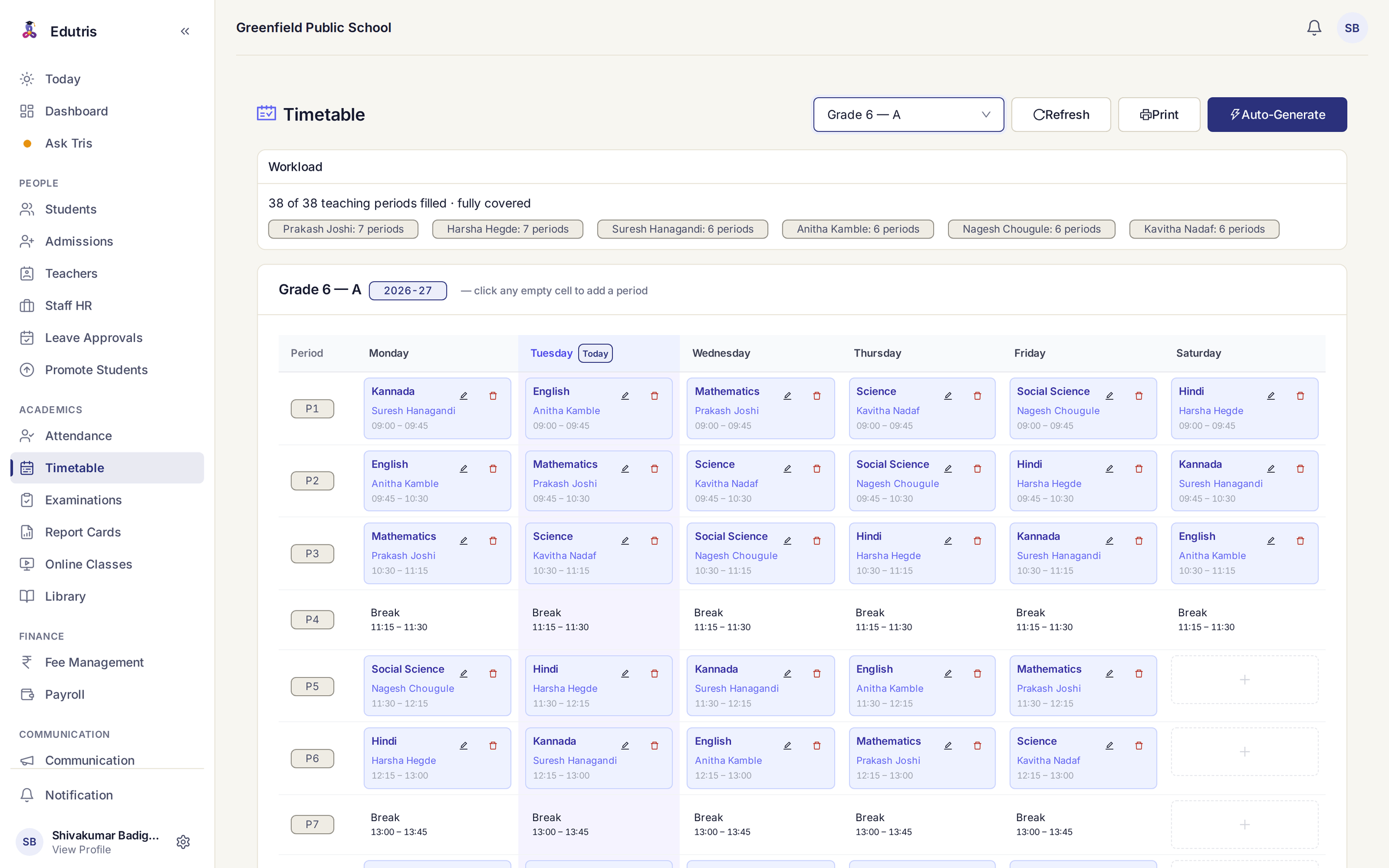Delete Wednesday P1 Mathematics period
The width and height of the screenshot is (1389, 868).
click(817, 396)
